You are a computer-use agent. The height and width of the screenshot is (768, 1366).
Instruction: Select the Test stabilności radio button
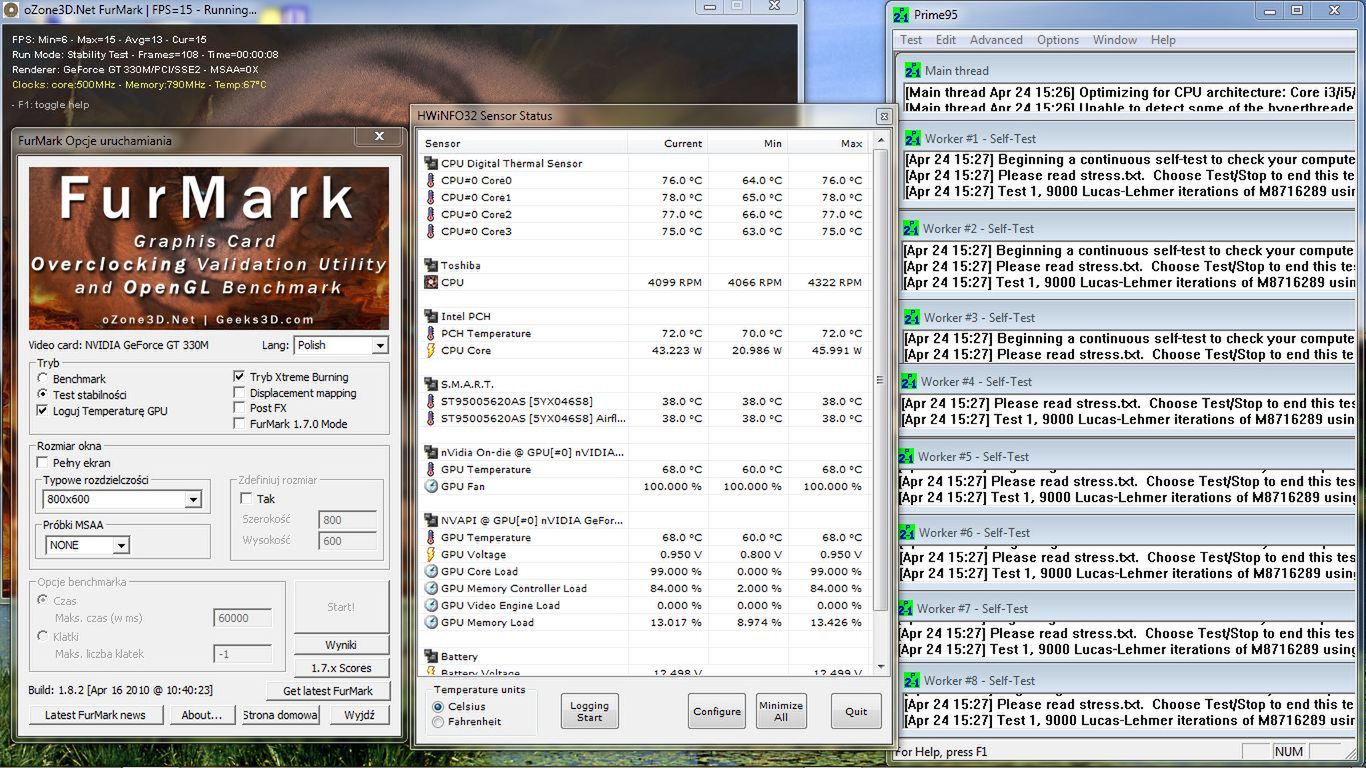tap(42, 395)
